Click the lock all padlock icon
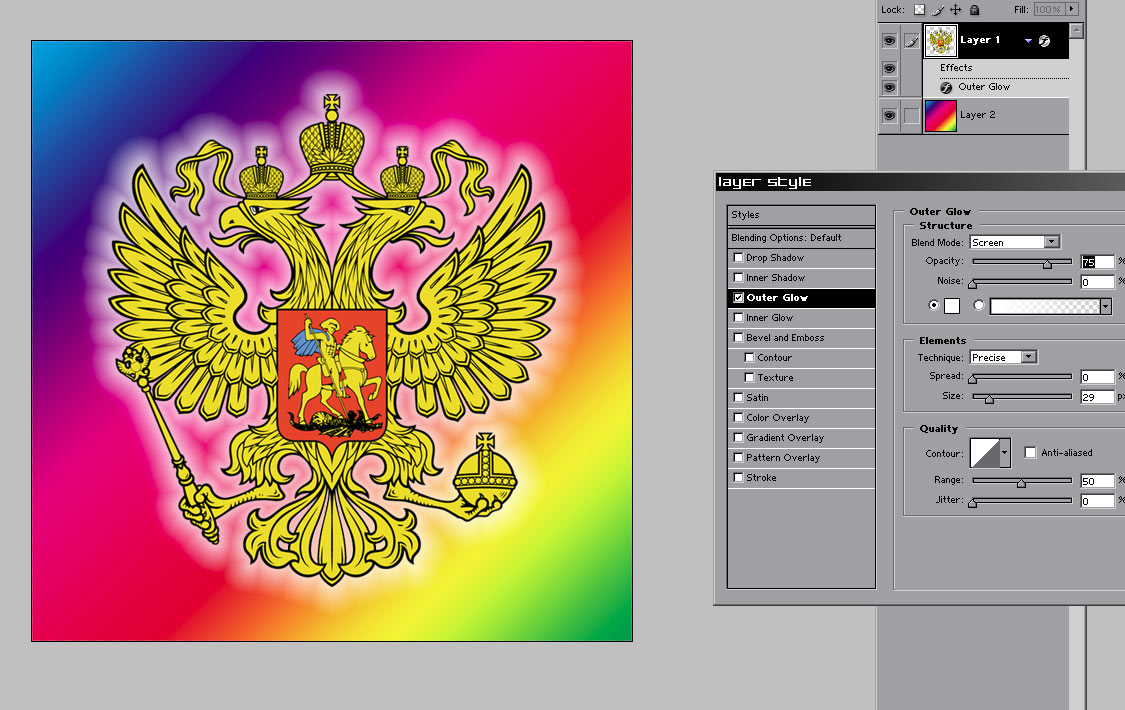Viewport: 1125px width, 710px height. coord(974,9)
